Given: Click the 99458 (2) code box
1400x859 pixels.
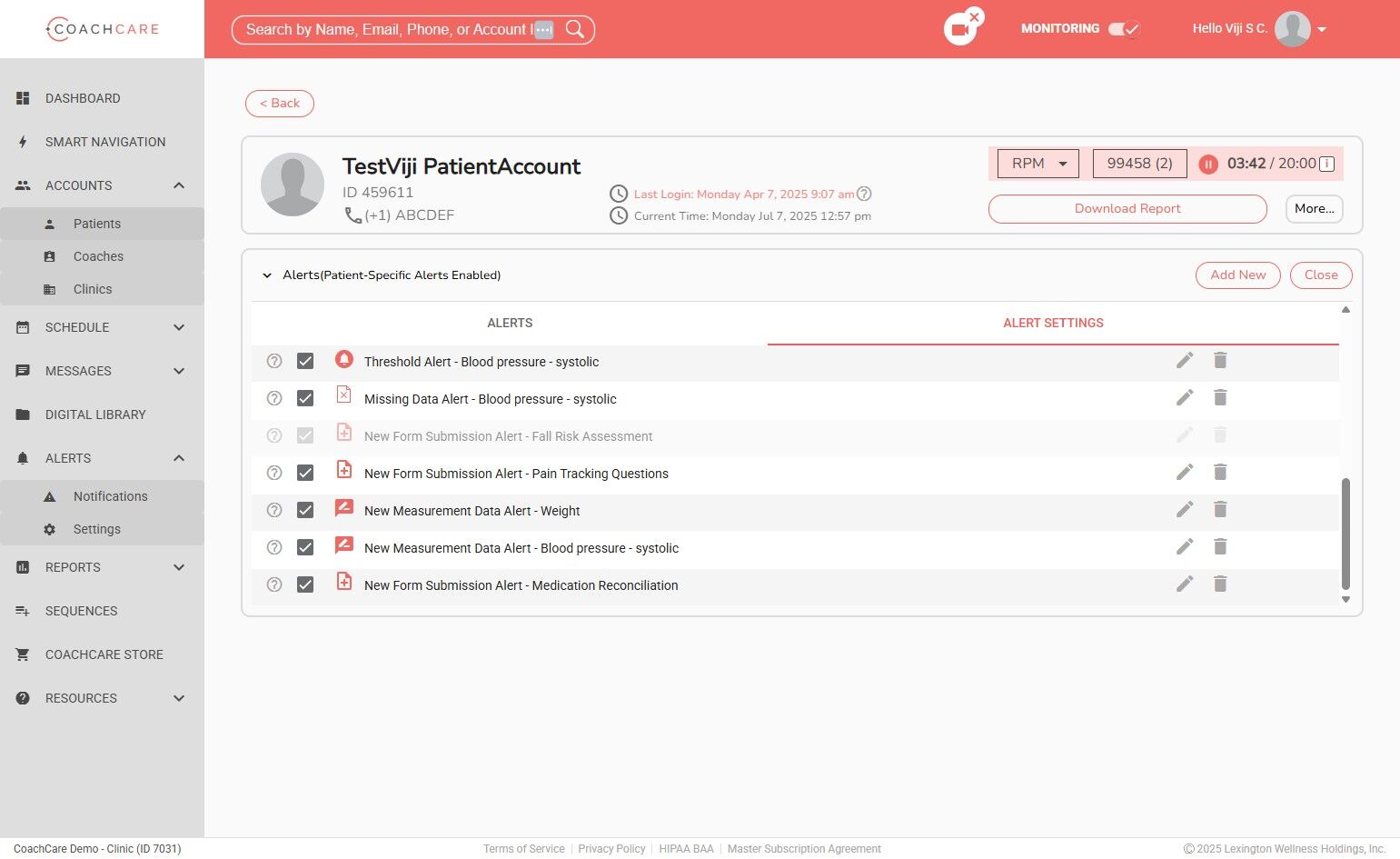Looking at the screenshot, I should coord(1139,164).
